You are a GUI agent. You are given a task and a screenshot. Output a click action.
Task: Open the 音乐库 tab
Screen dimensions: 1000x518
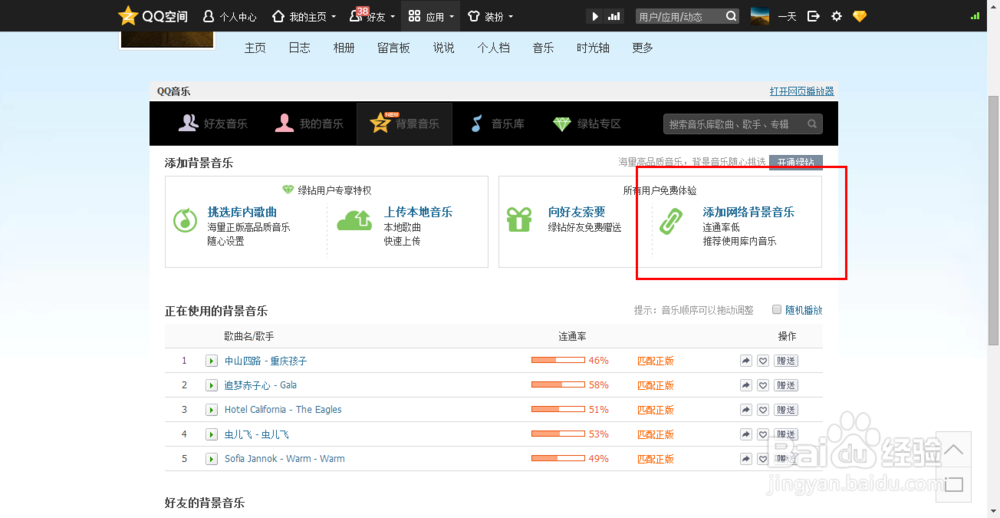(x=497, y=124)
